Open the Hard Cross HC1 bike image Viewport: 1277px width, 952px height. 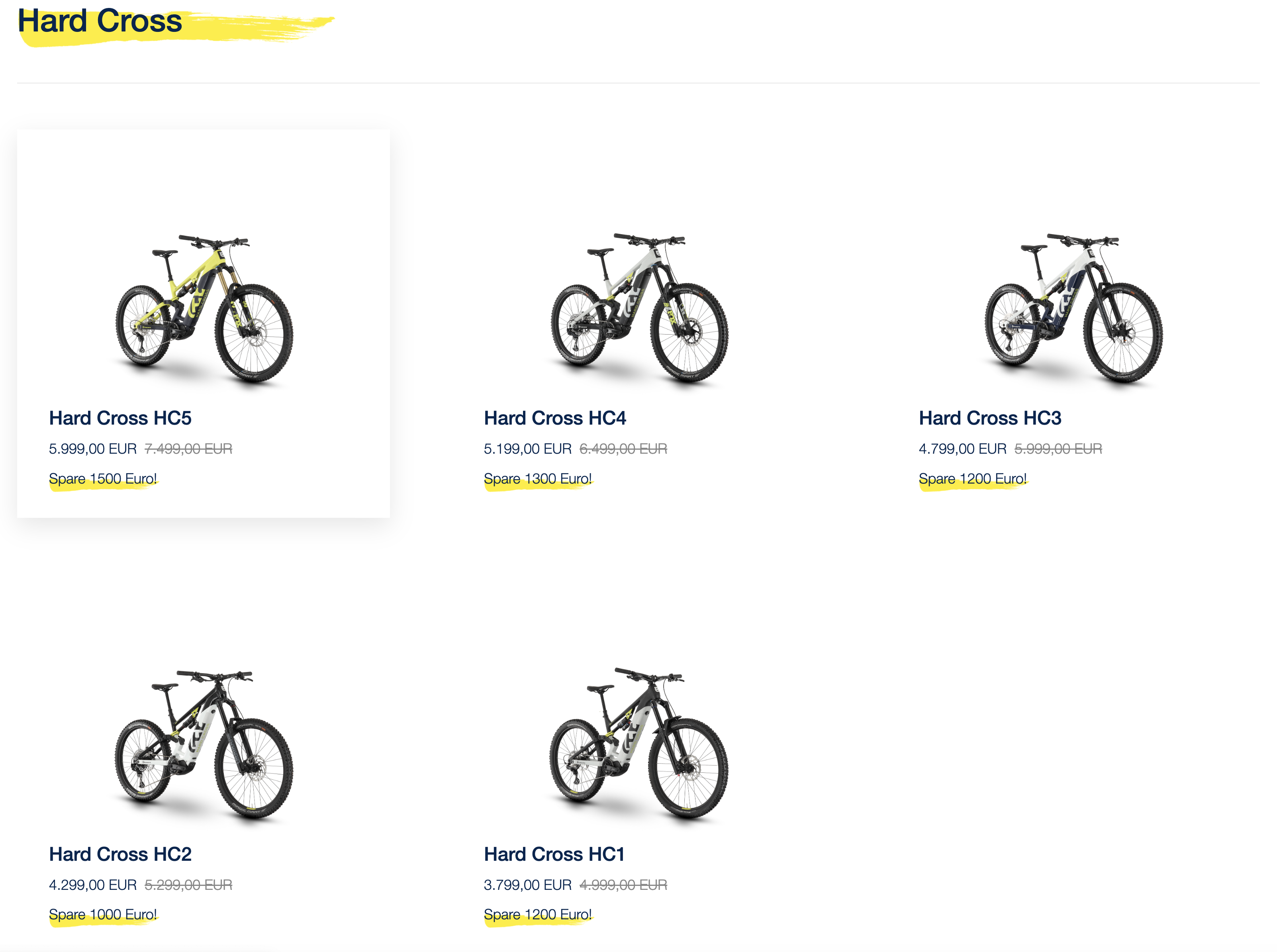pyautogui.click(x=639, y=745)
